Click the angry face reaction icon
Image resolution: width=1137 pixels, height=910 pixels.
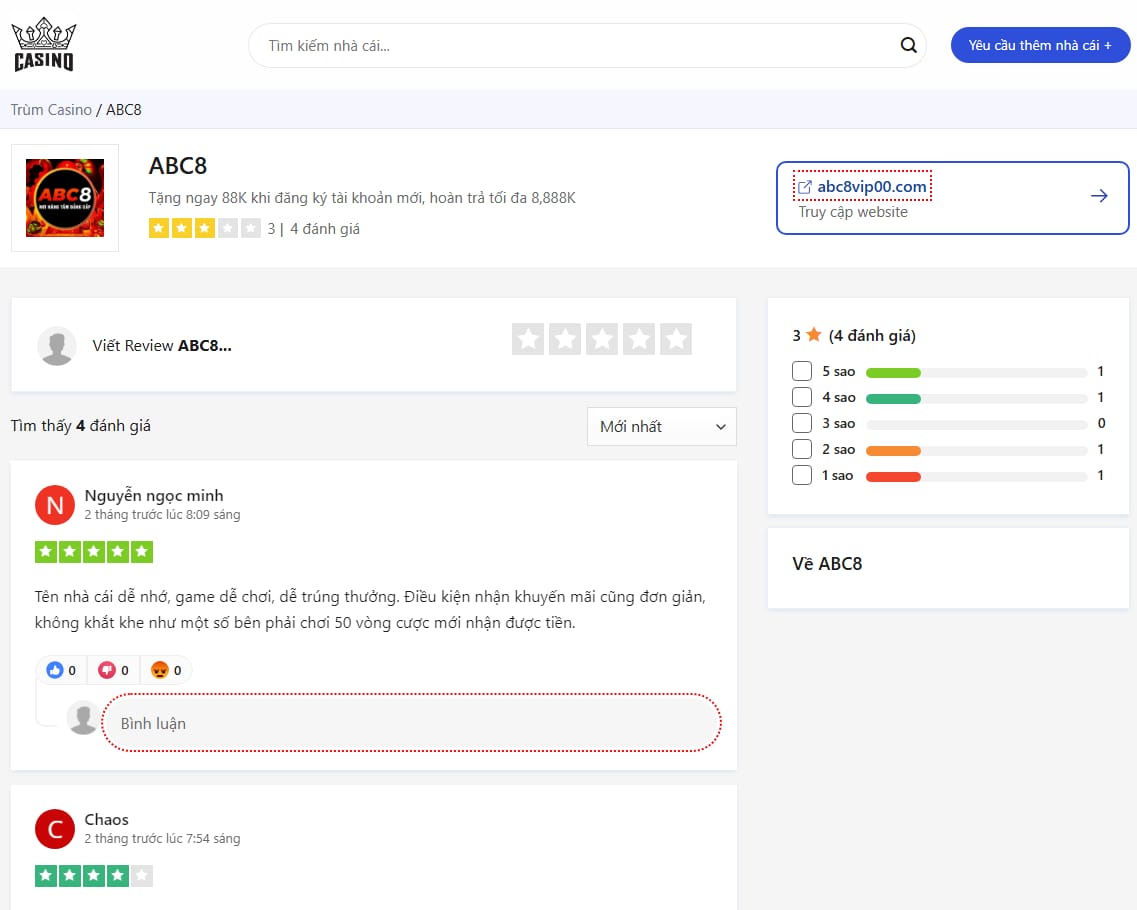[160, 670]
